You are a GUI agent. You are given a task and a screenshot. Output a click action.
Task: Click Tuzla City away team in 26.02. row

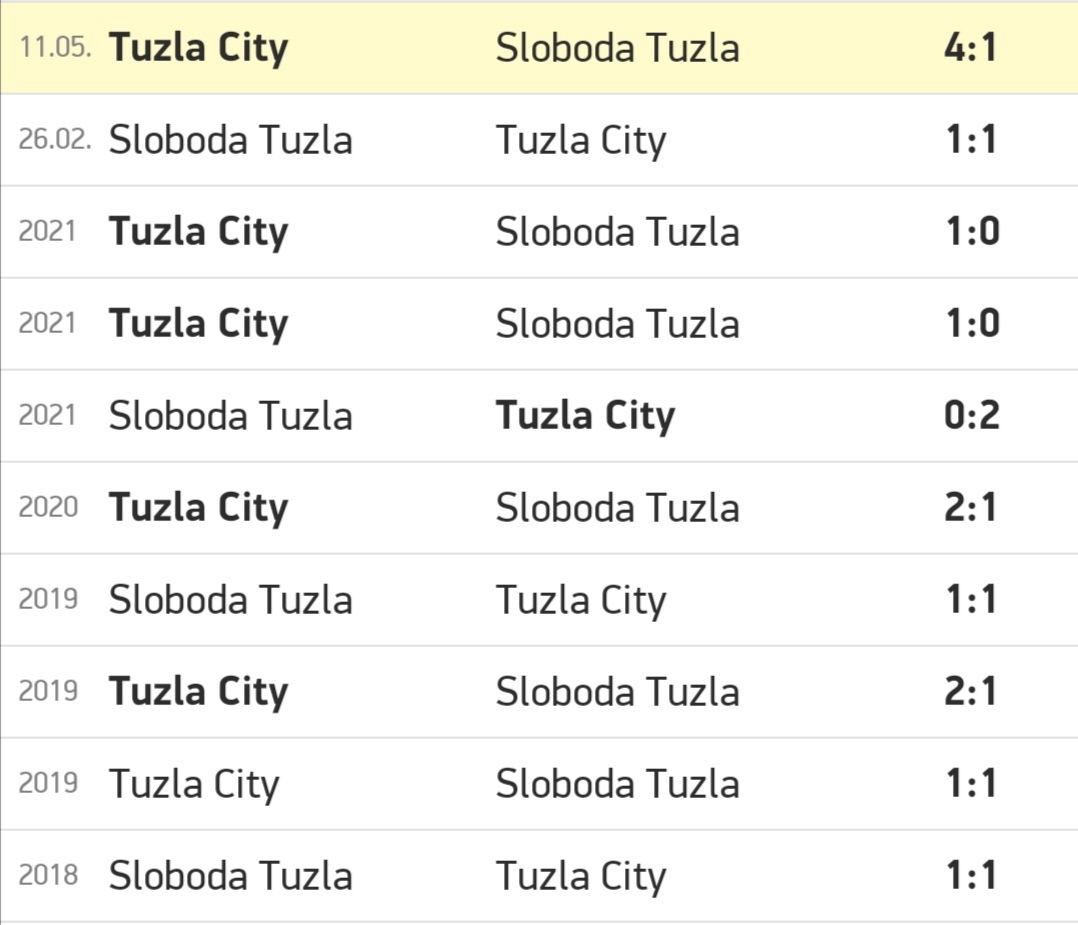point(581,141)
